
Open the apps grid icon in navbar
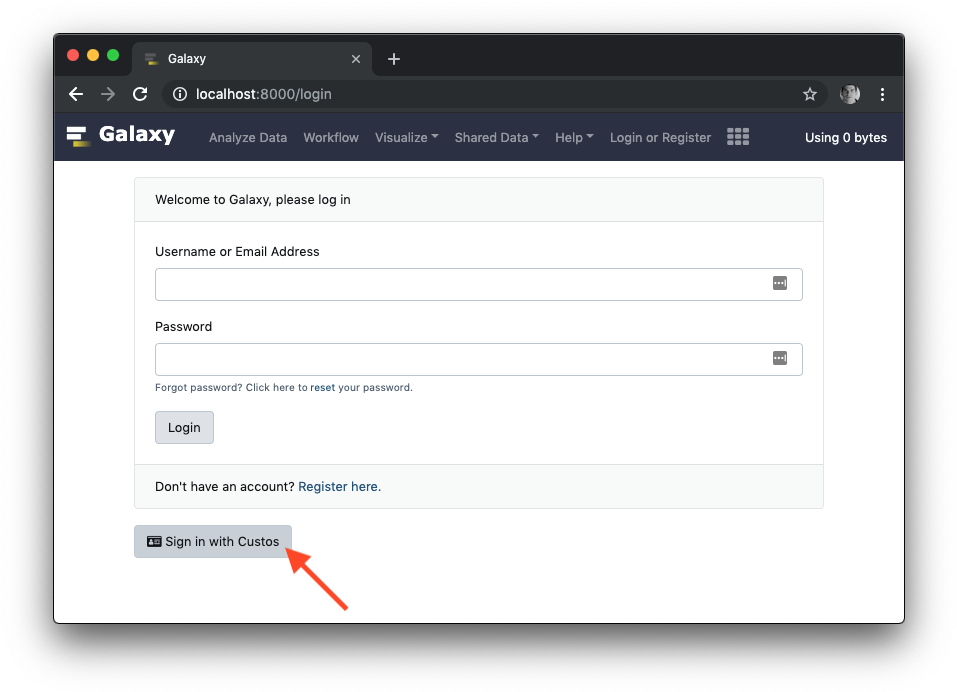point(738,137)
